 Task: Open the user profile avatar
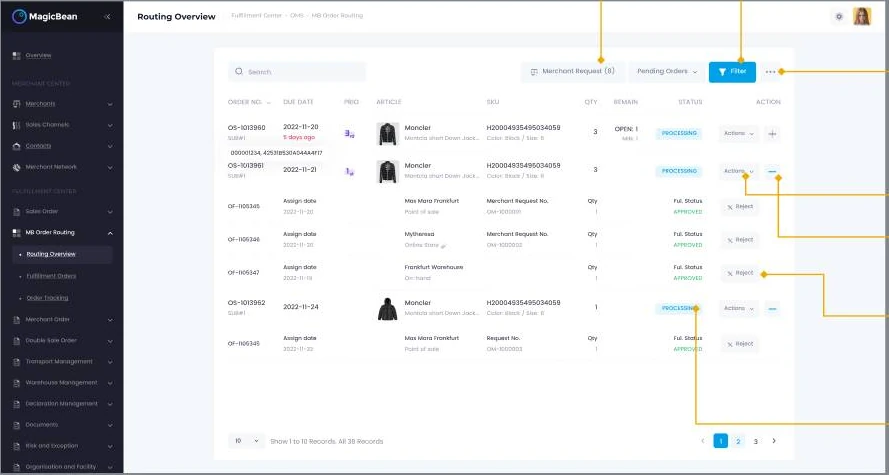862,16
